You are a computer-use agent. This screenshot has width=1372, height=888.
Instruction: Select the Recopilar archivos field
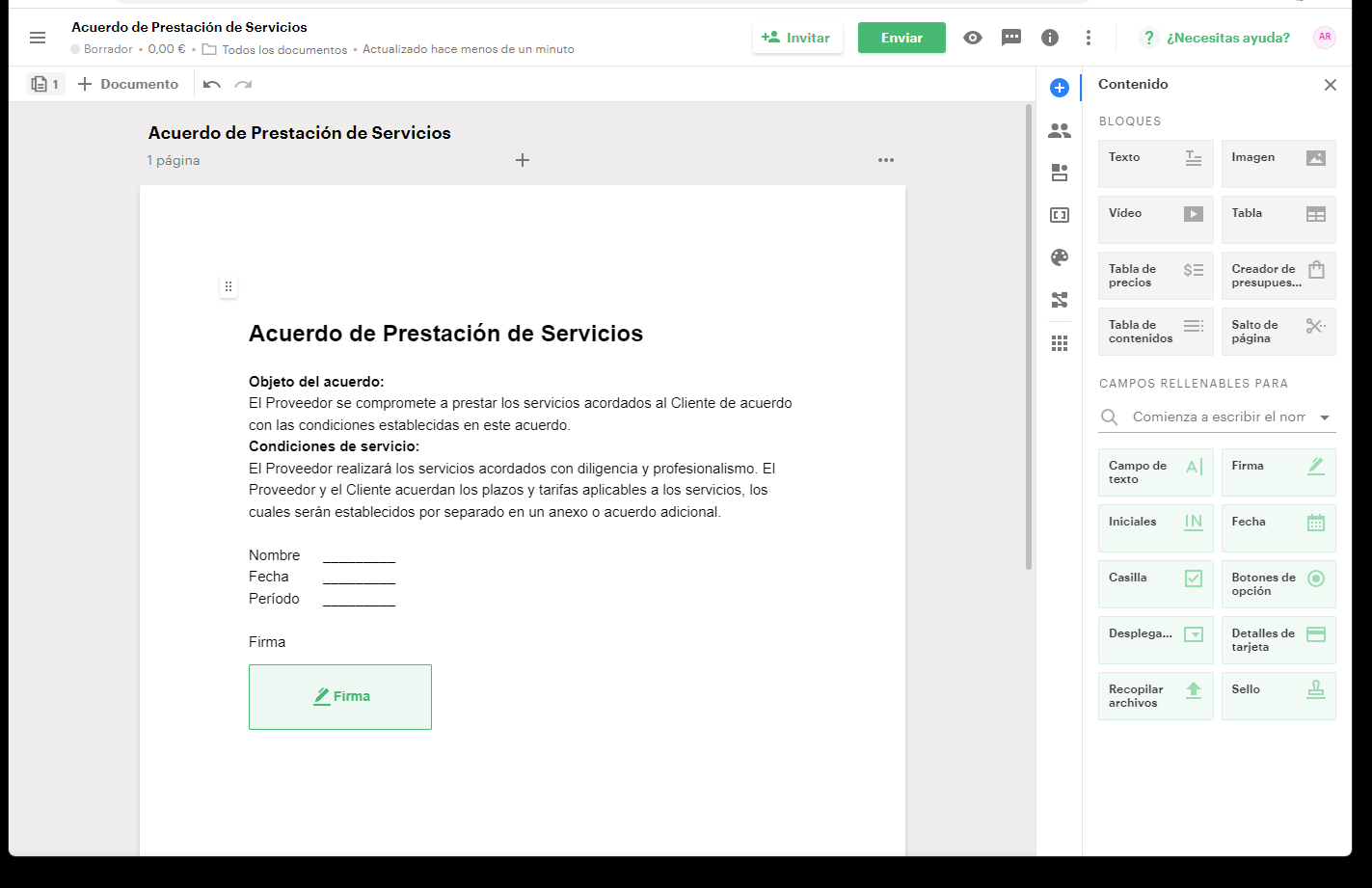tap(1156, 696)
